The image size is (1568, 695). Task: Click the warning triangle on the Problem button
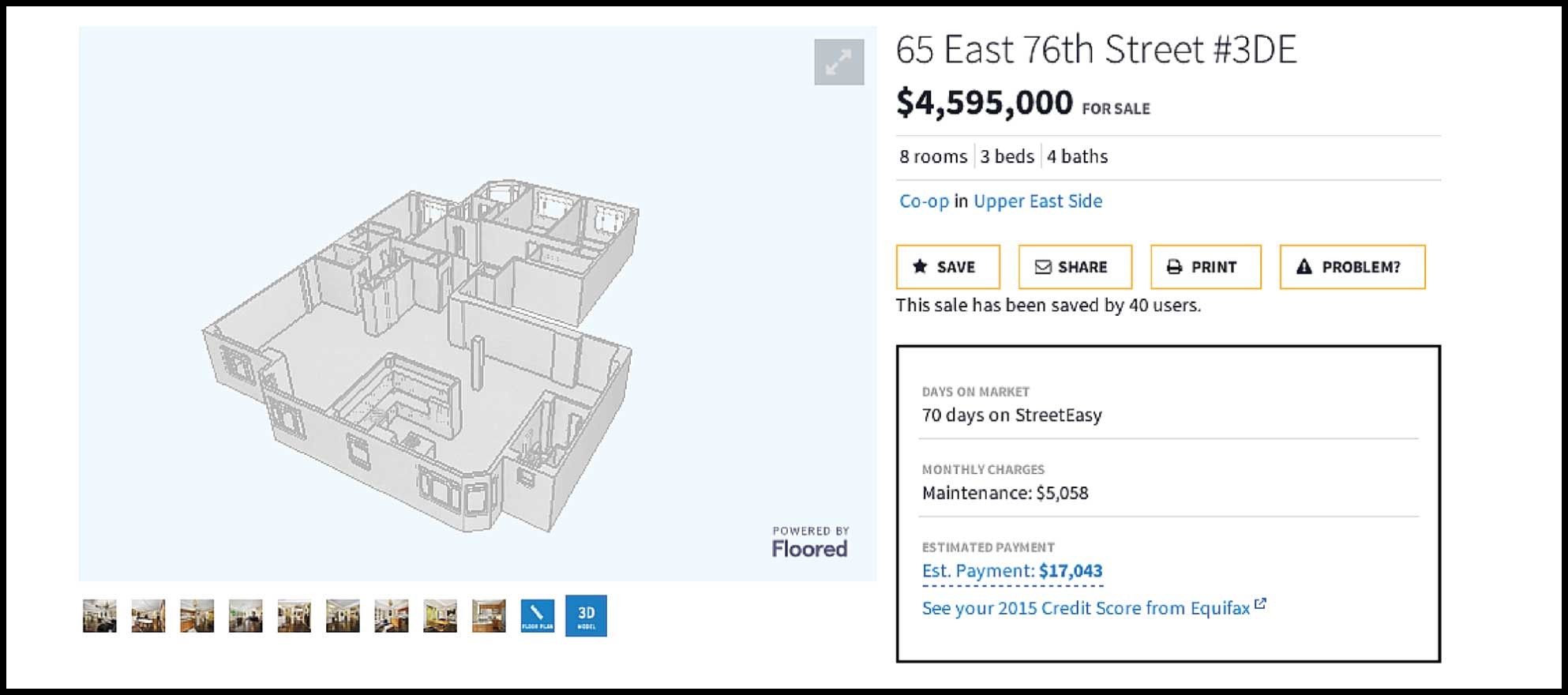click(1304, 267)
